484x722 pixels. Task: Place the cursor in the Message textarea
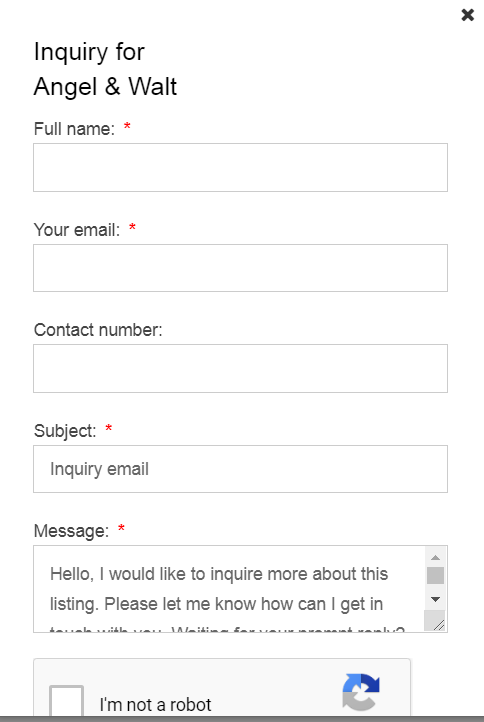pos(229,589)
